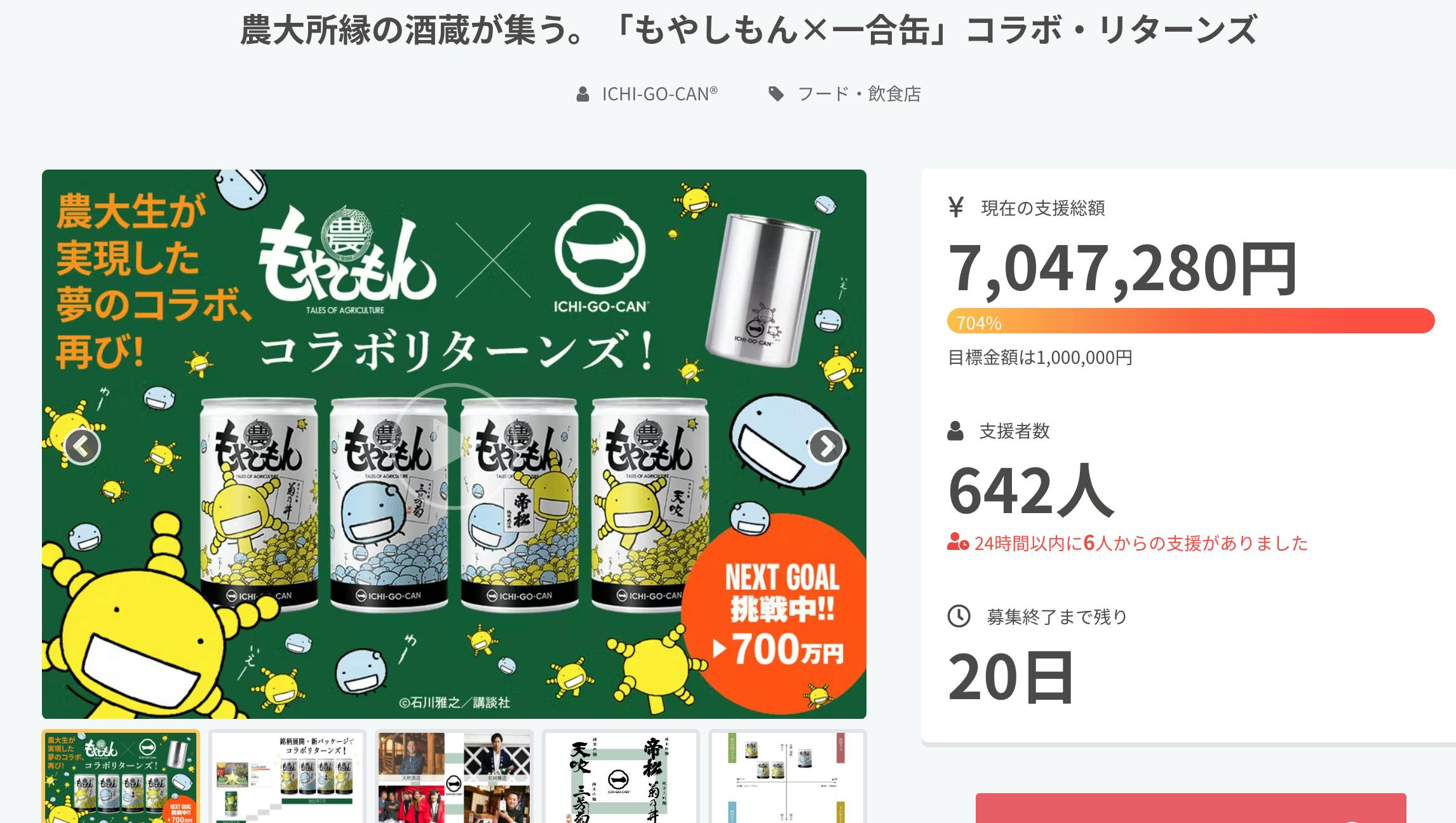Click the person icon beside 支援者数
The width and height of the screenshot is (1456, 823).
pyautogui.click(x=955, y=431)
